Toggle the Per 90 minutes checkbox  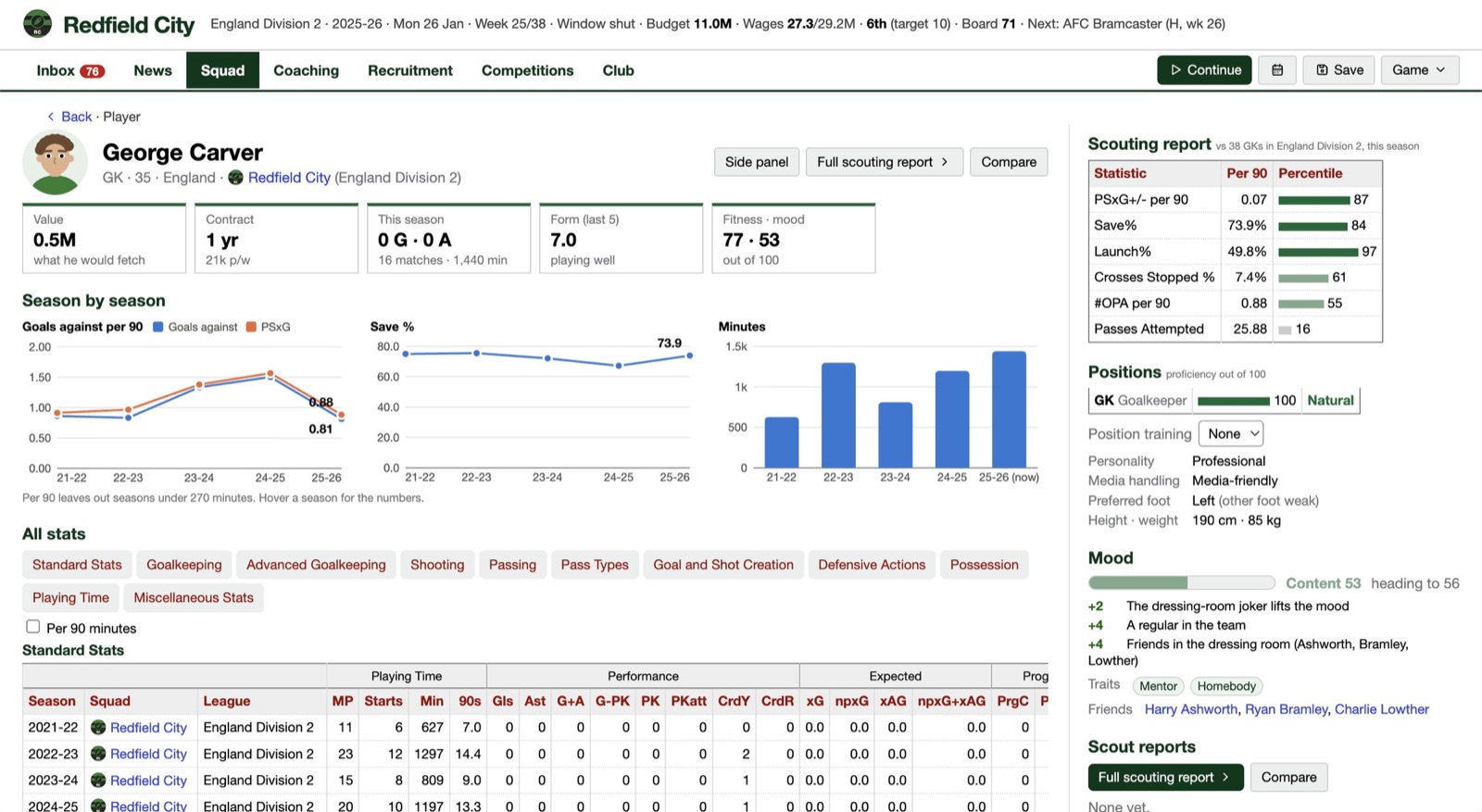coord(33,627)
